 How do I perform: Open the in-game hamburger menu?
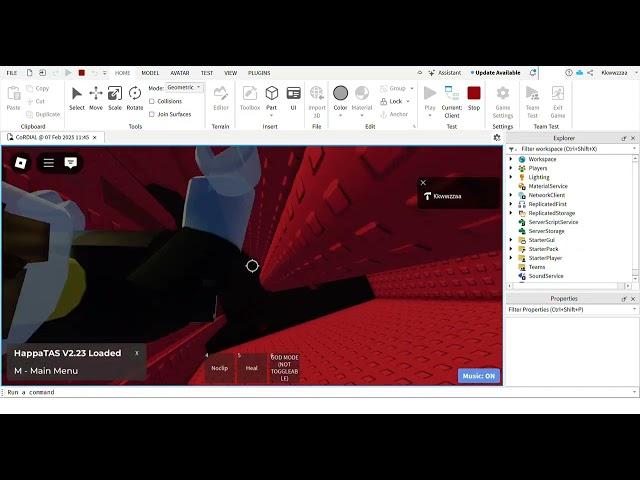pyautogui.click(x=49, y=163)
